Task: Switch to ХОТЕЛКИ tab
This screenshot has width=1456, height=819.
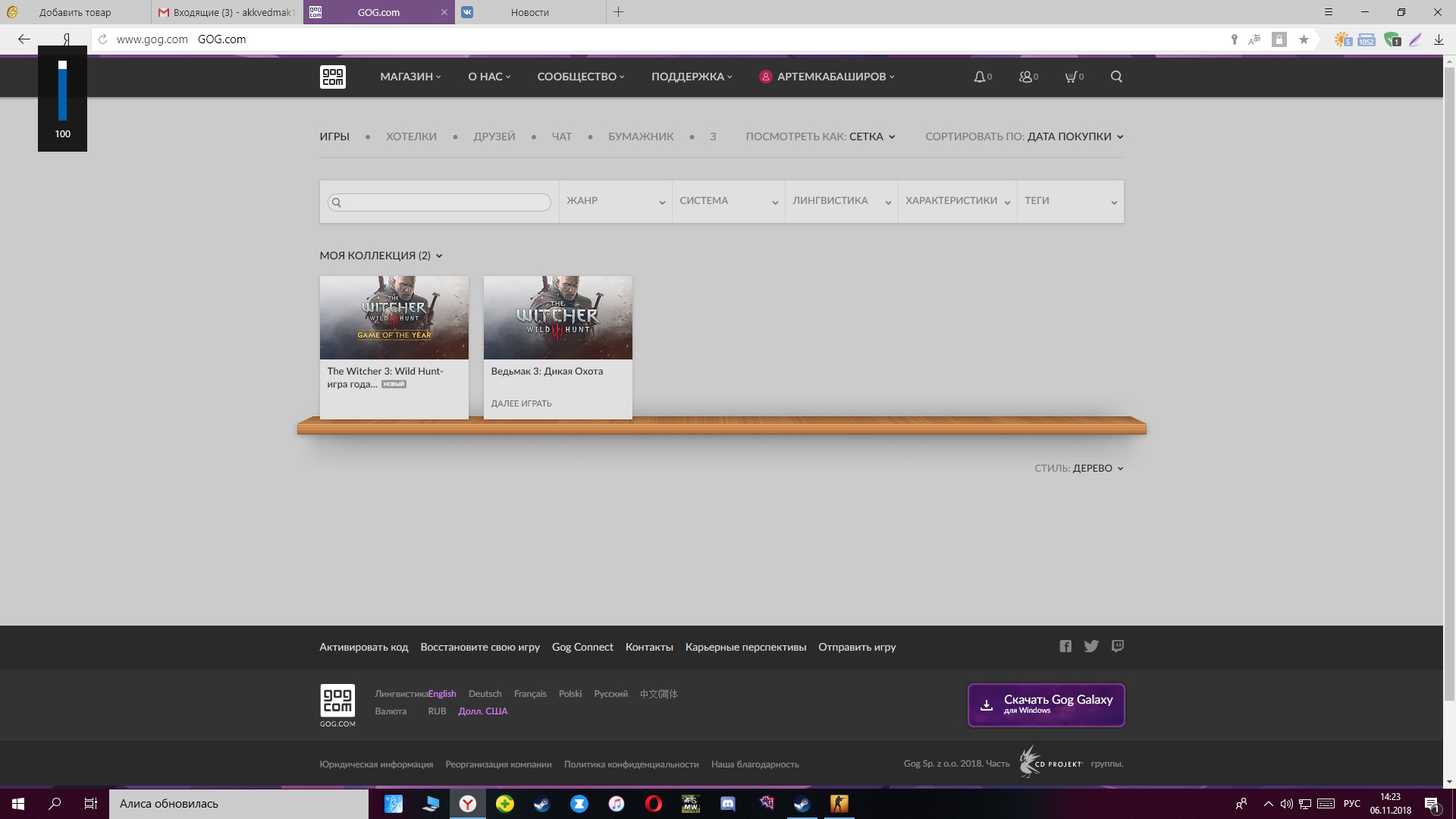Action: 411,136
